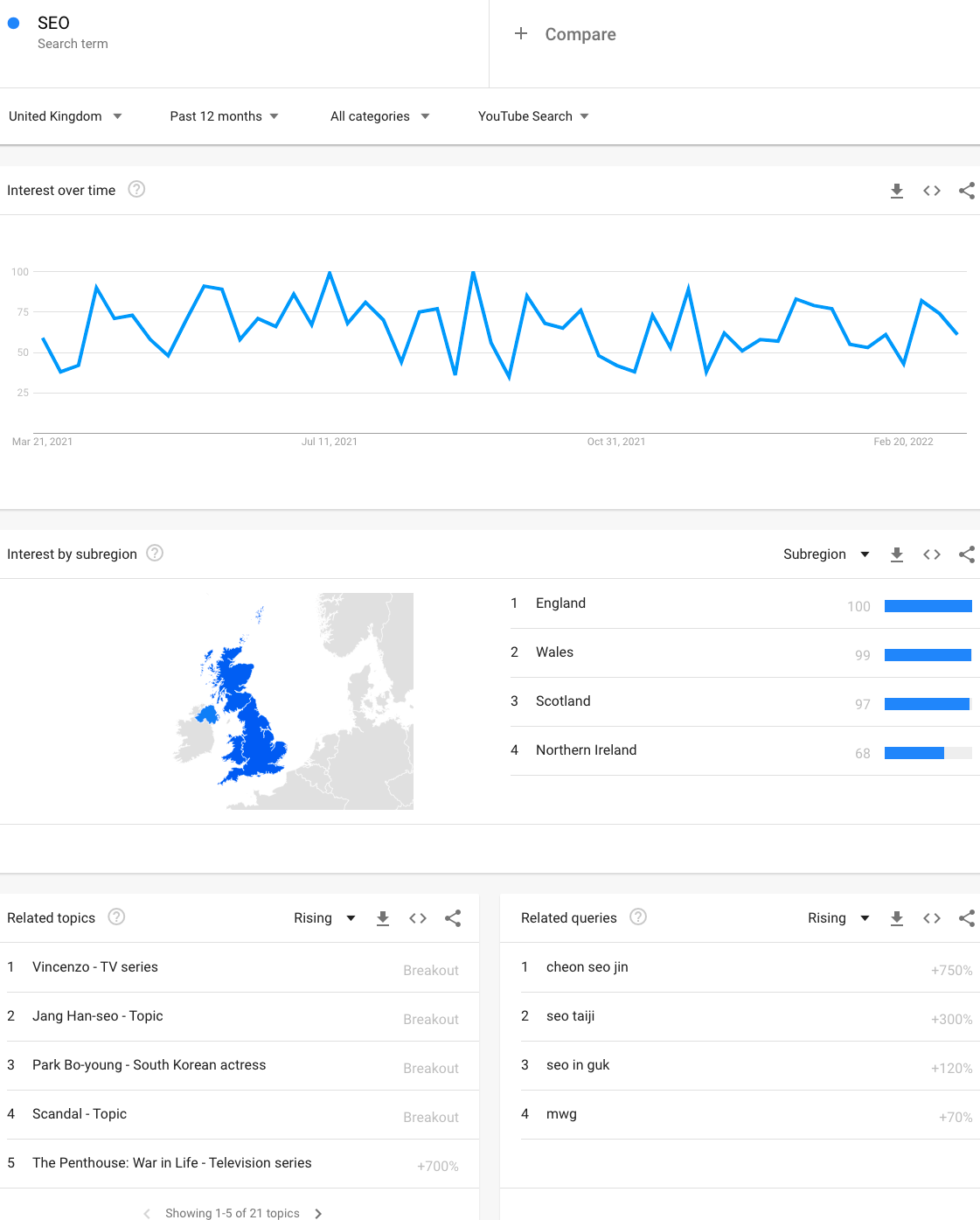The width and height of the screenshot is (980, 1220).
Task: Open embed code for Interest over time chart
Action: [x=931, y=190]
